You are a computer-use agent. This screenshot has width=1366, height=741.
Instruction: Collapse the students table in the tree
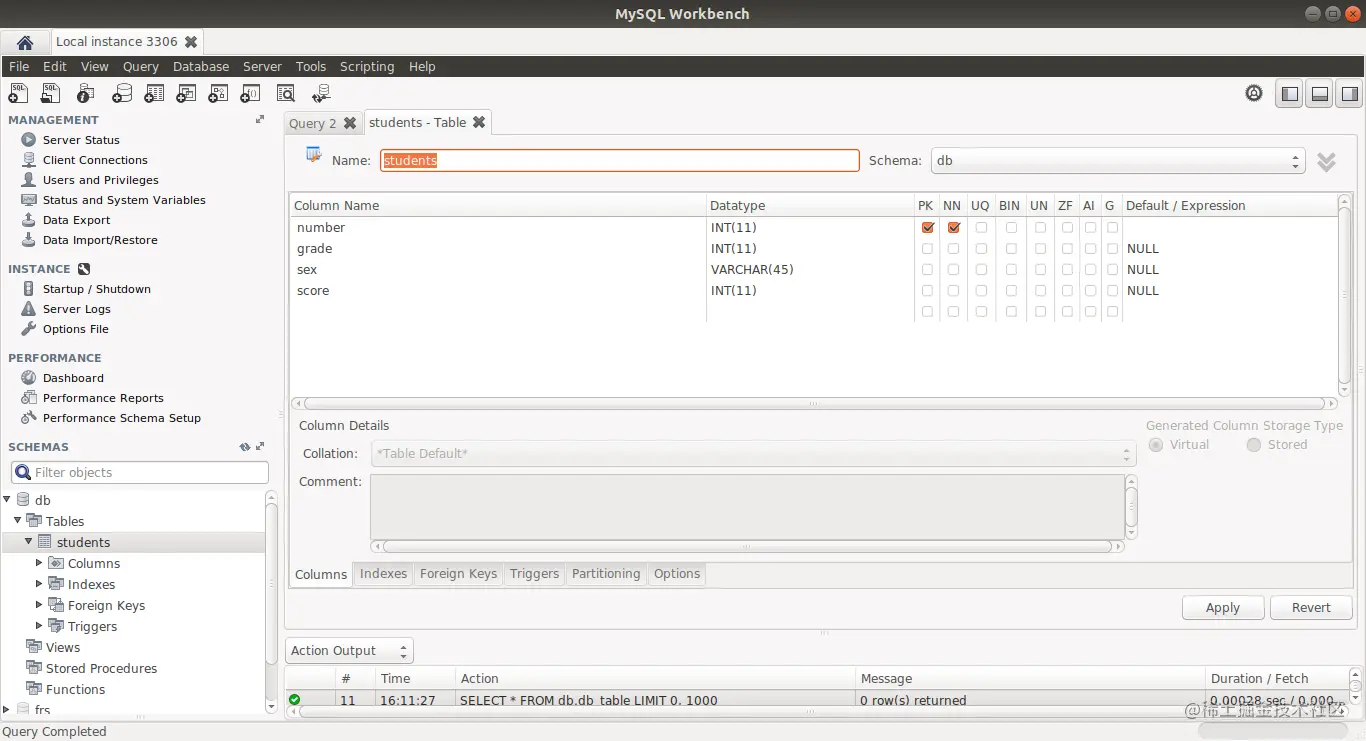(28, 541)
